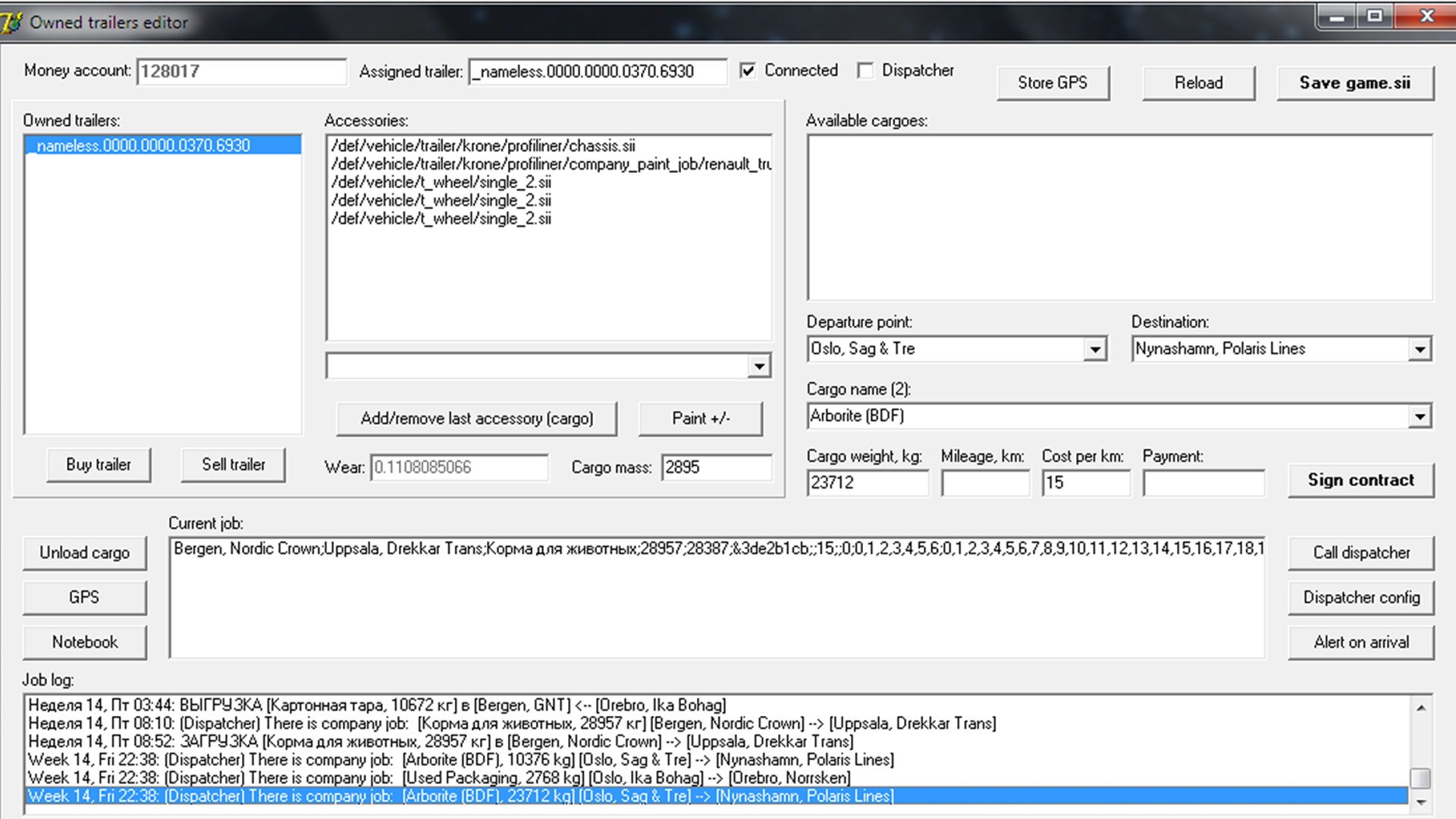Untick the Connected checkbox
The image size is (1456, 819).
point(748,71)
